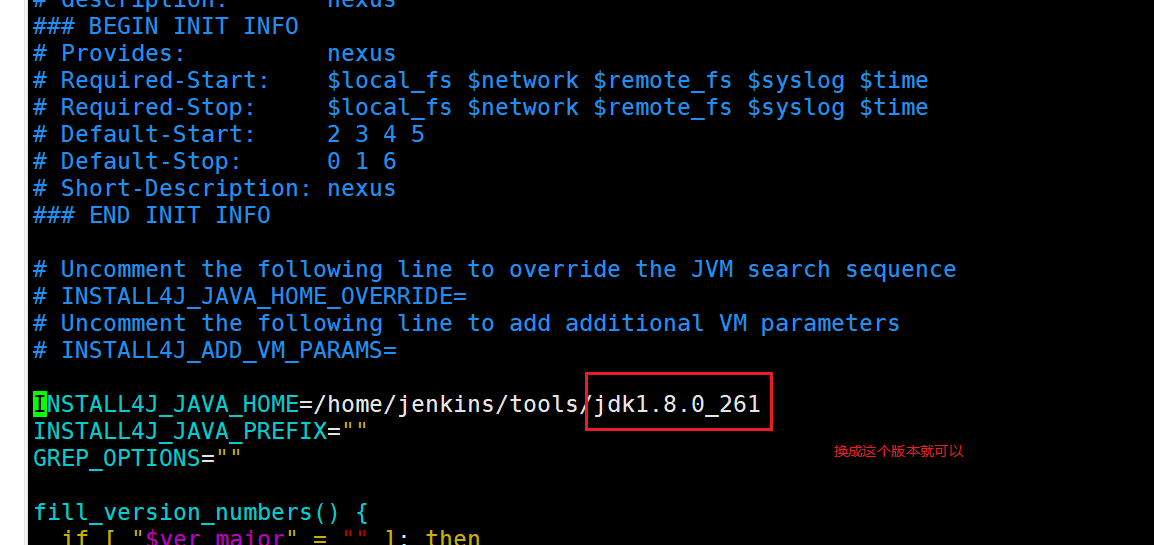
Task: Click the Default-Start values "2 3 4 5"
Action: click(x=375, y=134)
